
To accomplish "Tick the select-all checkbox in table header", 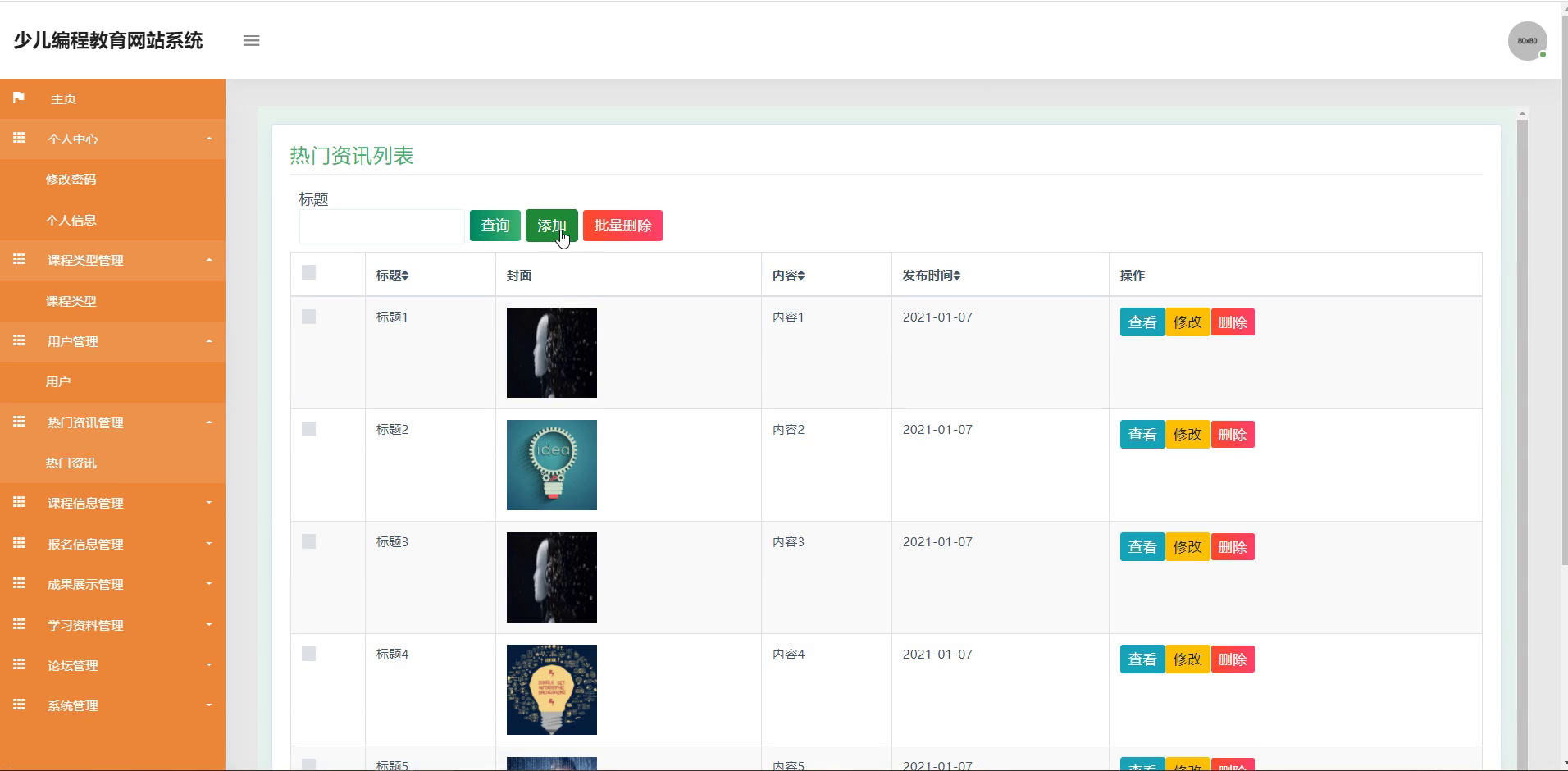I will (x=308, y=272).
